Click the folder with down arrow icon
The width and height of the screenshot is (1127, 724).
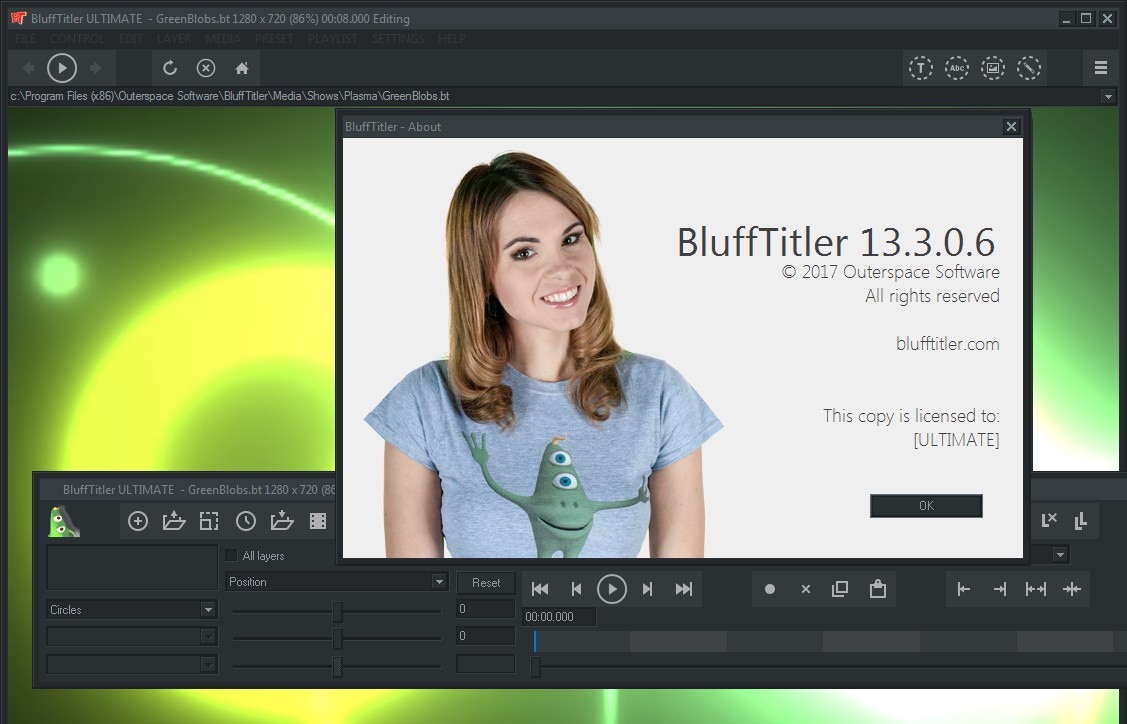click(282, 521)
